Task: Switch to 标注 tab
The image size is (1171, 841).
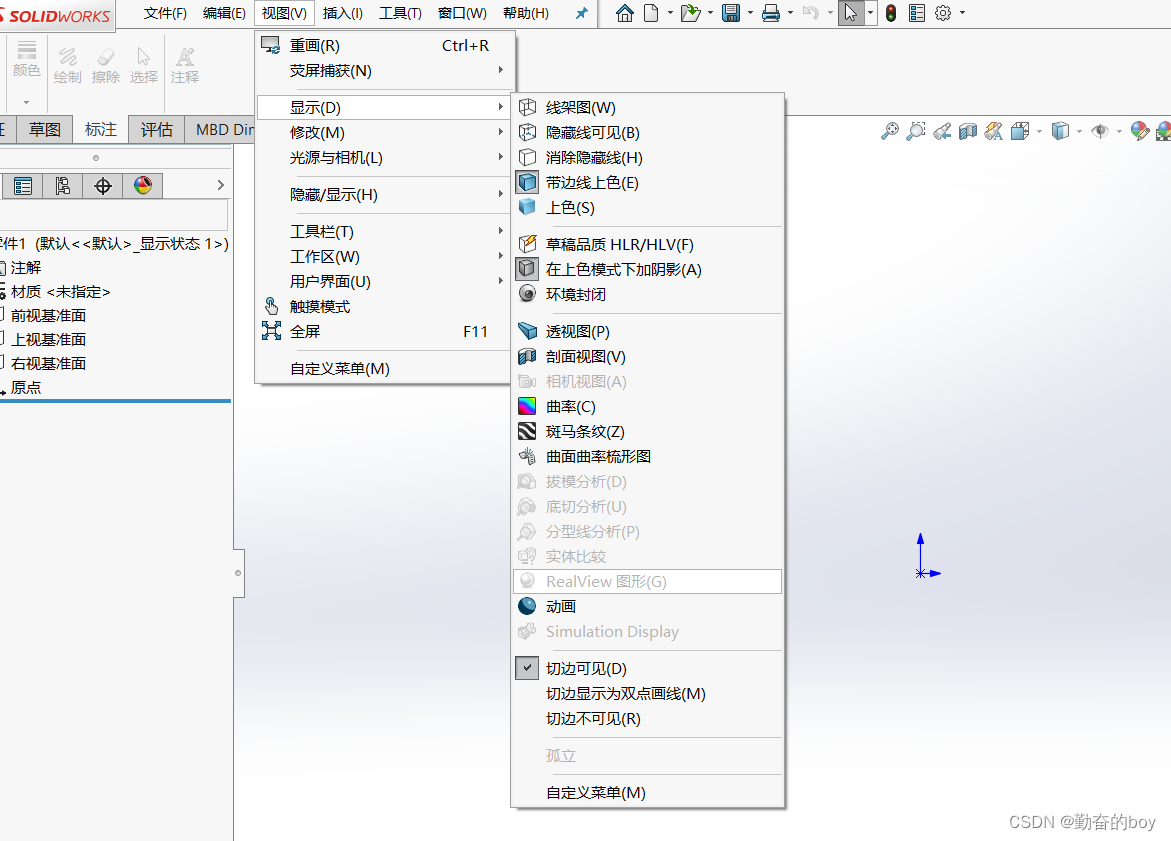Action: [101, 129]
